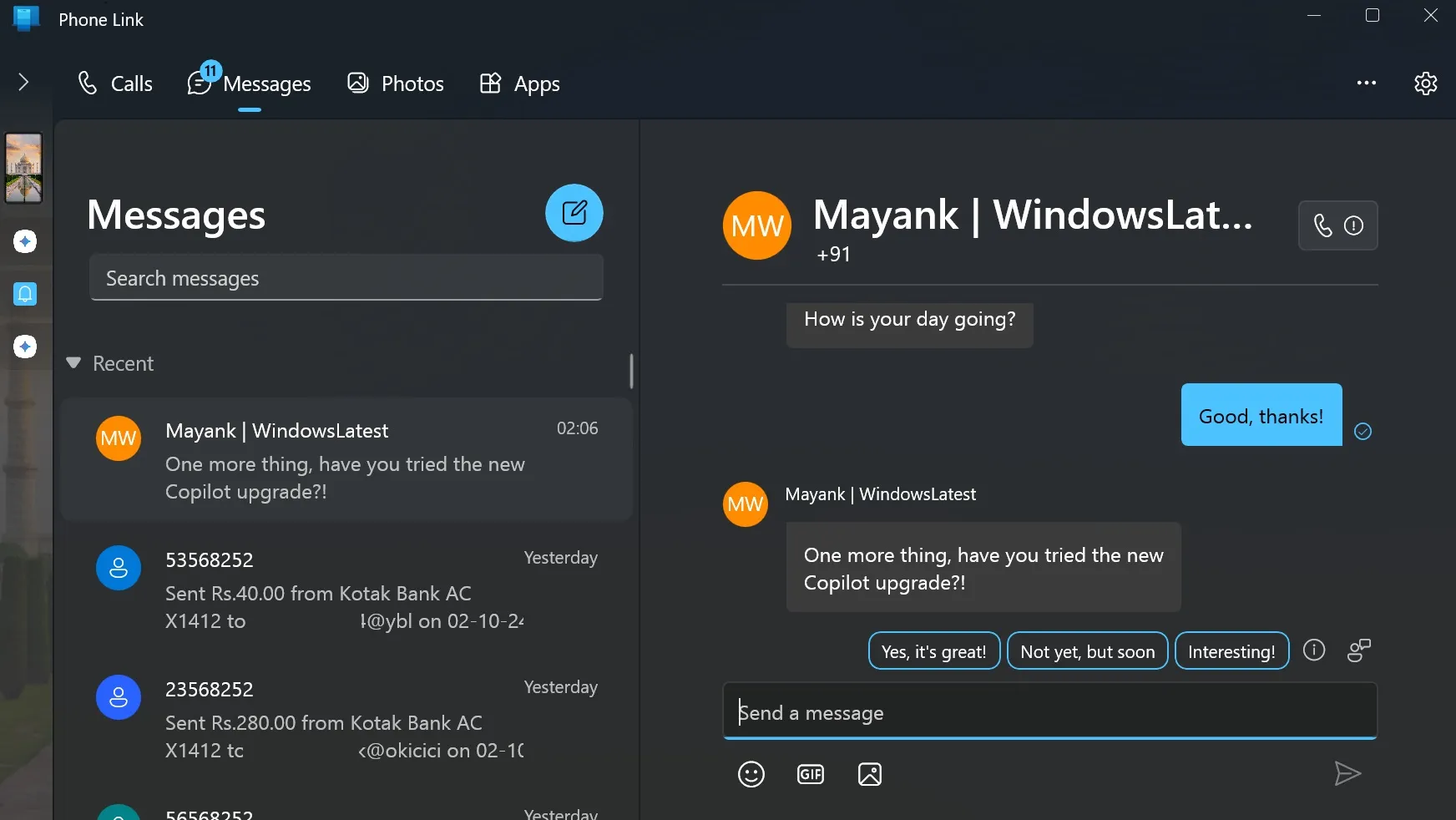
Task: Click the MW avatar in conversation list
Action: tap(119, 438)
